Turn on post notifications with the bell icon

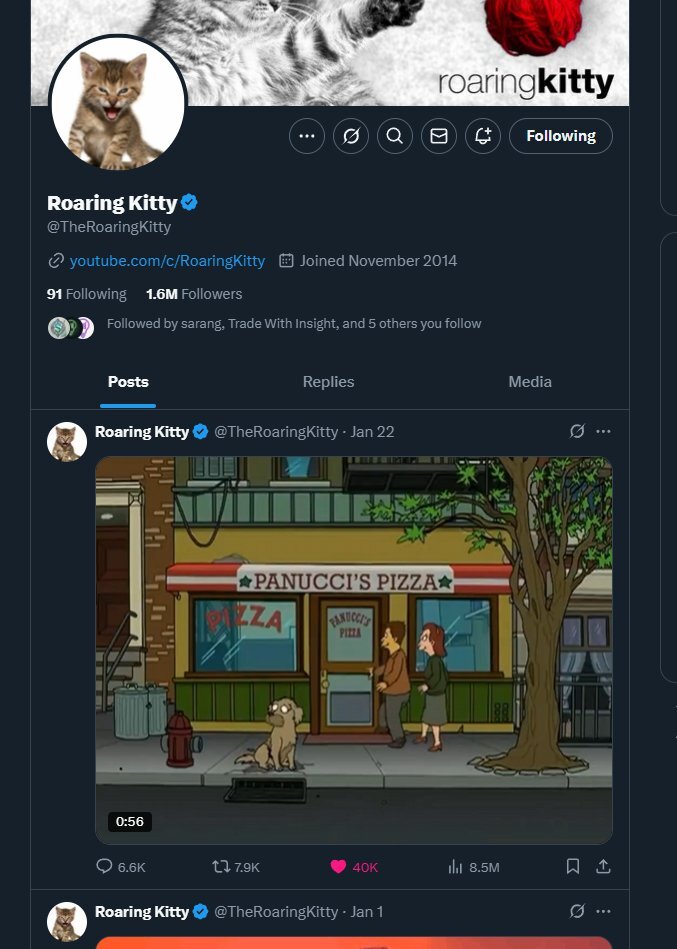(x=483, y=136)
